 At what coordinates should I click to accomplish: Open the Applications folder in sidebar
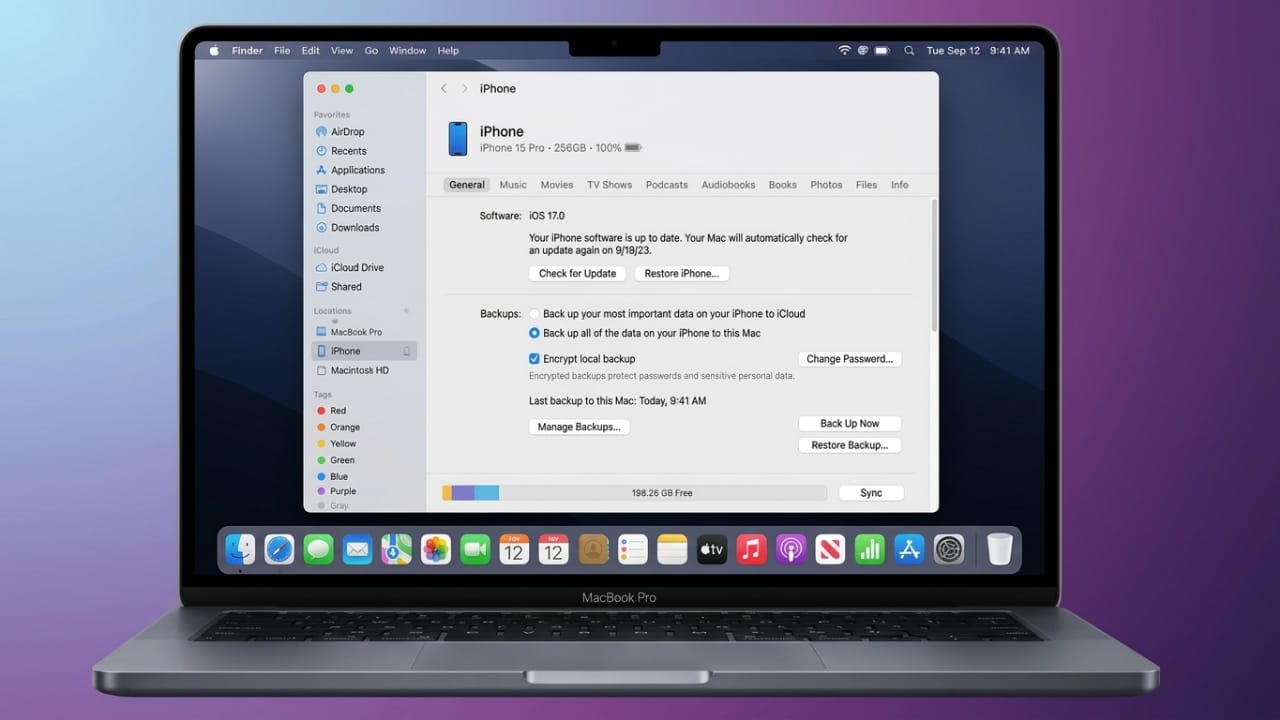pyautogui.click(x=350, y=170)
